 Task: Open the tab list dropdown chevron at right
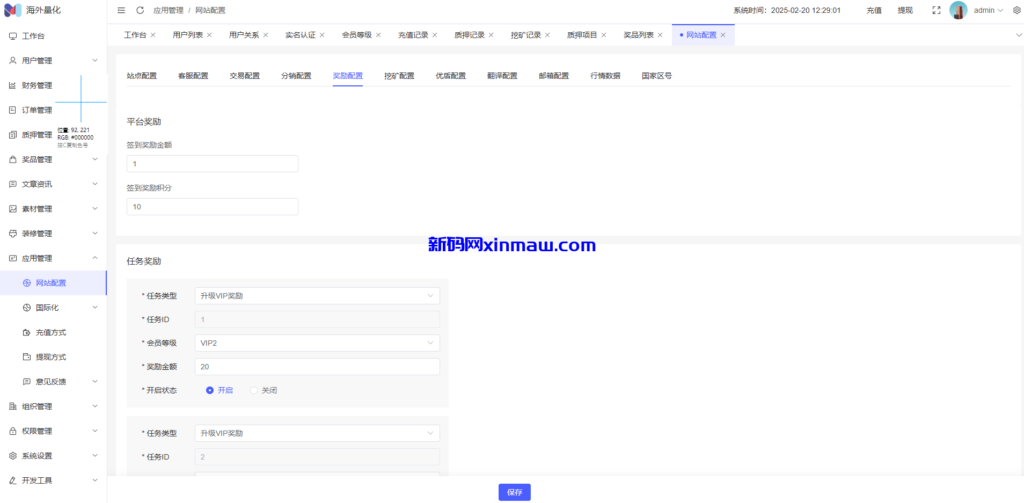(1018, 35)
